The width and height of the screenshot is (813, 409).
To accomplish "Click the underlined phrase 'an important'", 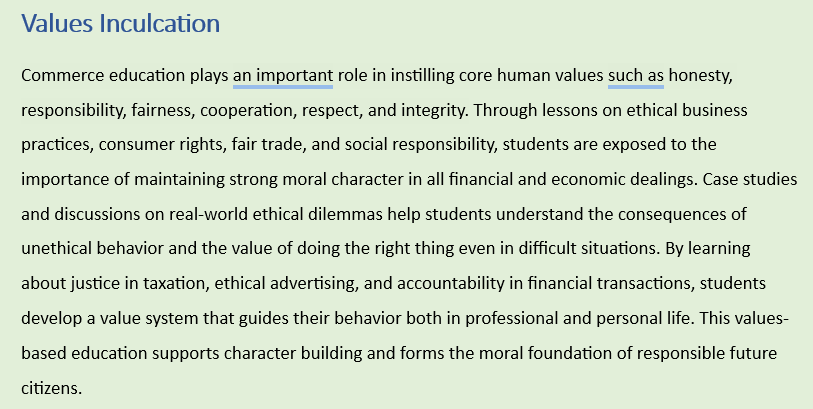I will coord(283,76).
